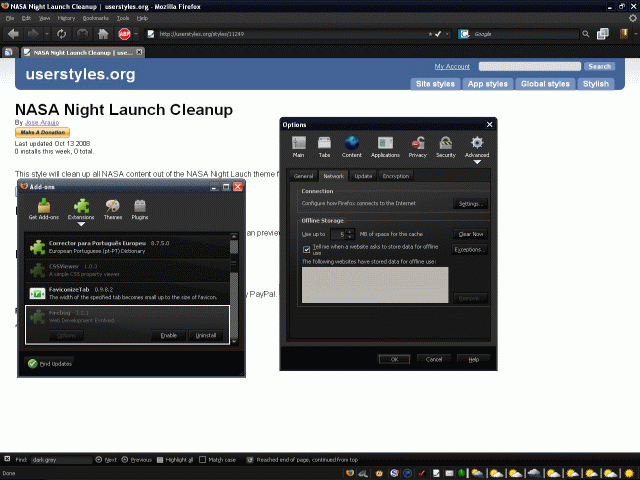Click the connection Settings... button
Viewport: 640px width, 480px height.
point(470,204)
